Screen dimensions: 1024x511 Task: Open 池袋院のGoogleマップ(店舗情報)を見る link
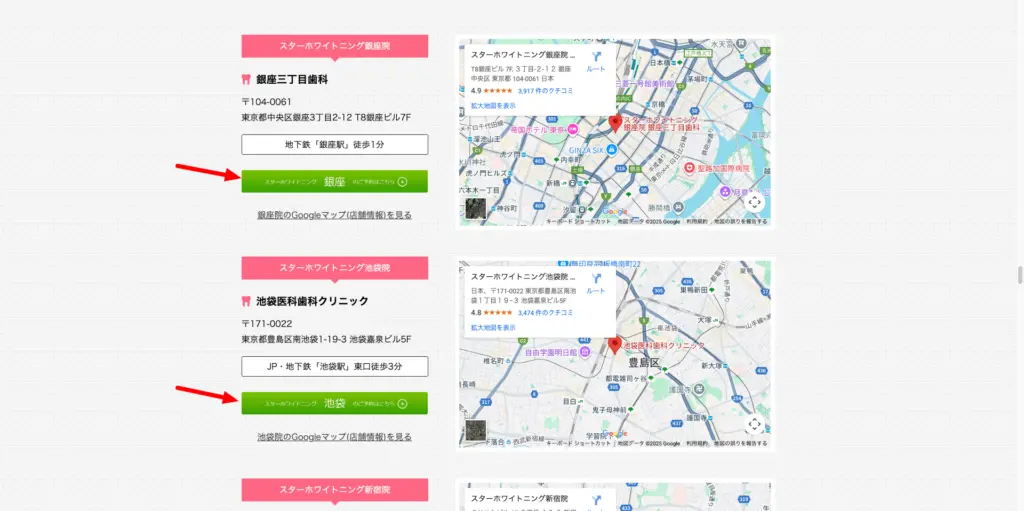pos(334,437)
